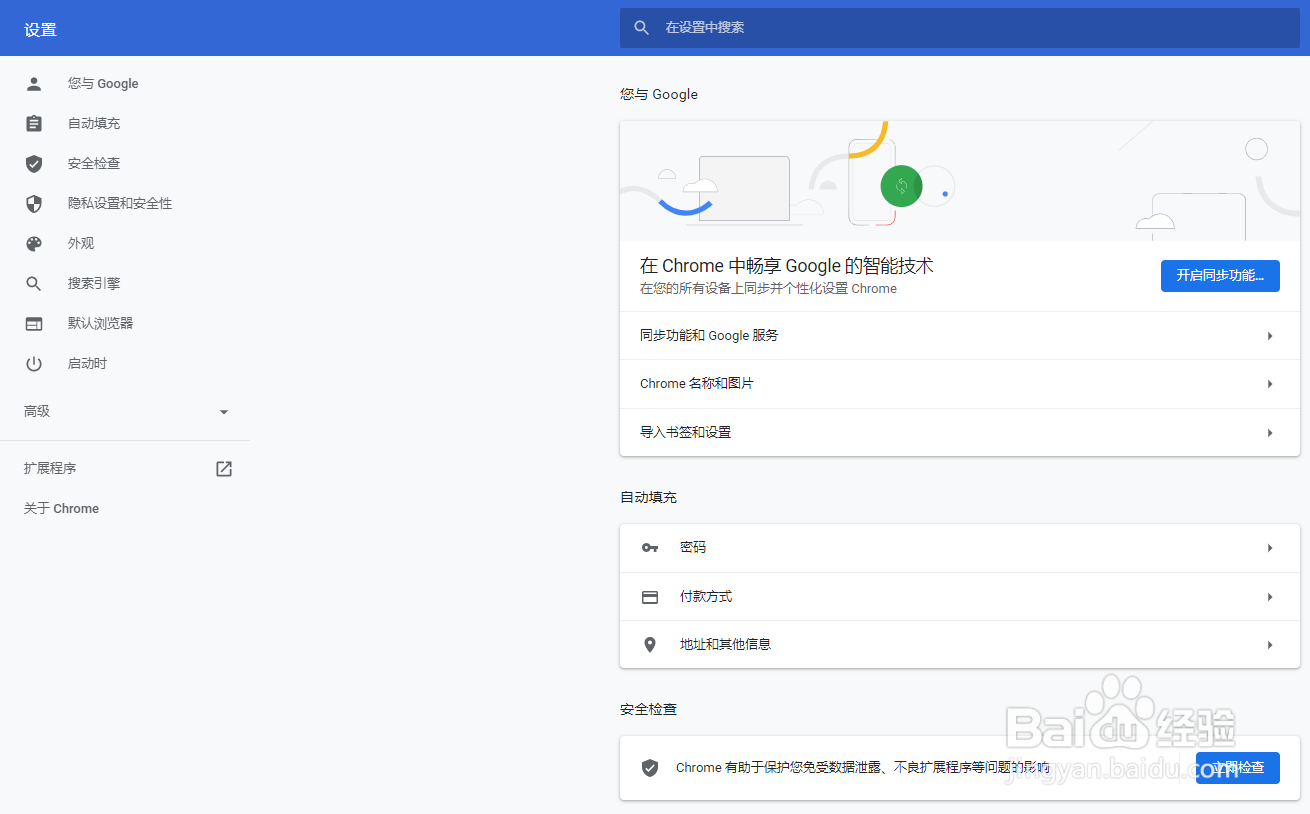
Task: Select 自动填充 in the sidebar
Action: tap(94, 124)
